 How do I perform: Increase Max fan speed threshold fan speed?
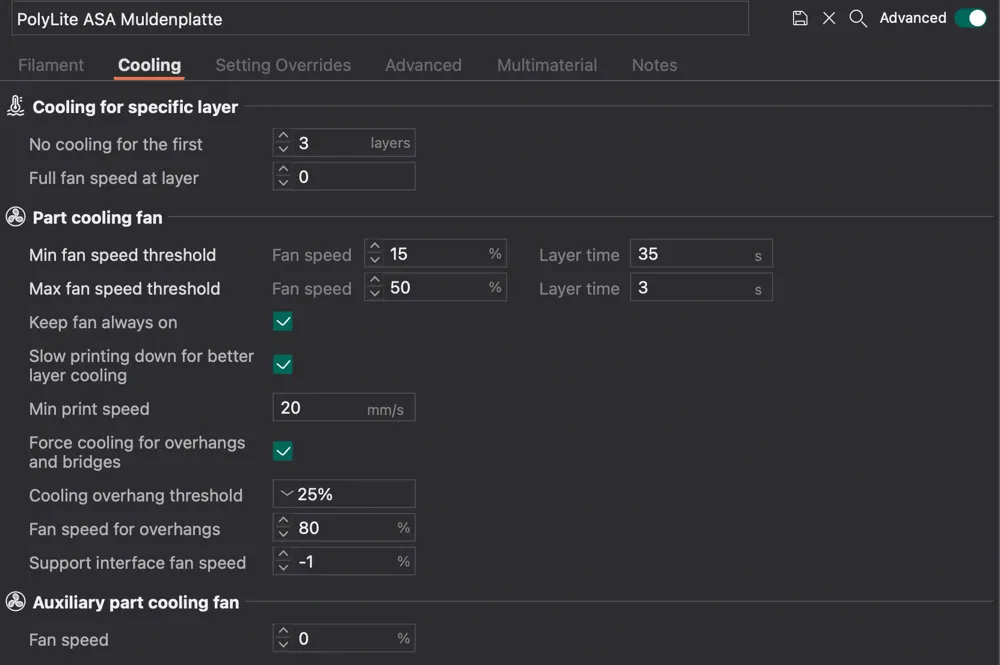[375, 281]
